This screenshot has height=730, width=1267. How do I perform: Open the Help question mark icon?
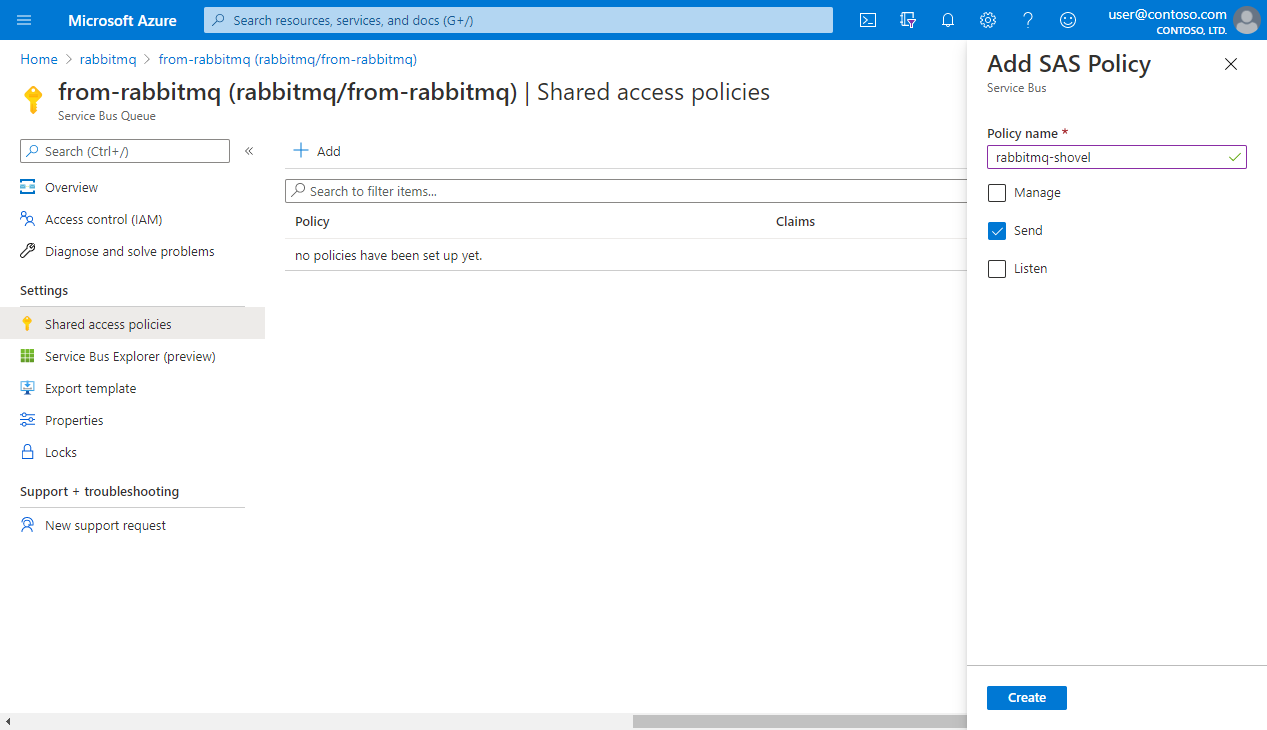pos(1027,20)
